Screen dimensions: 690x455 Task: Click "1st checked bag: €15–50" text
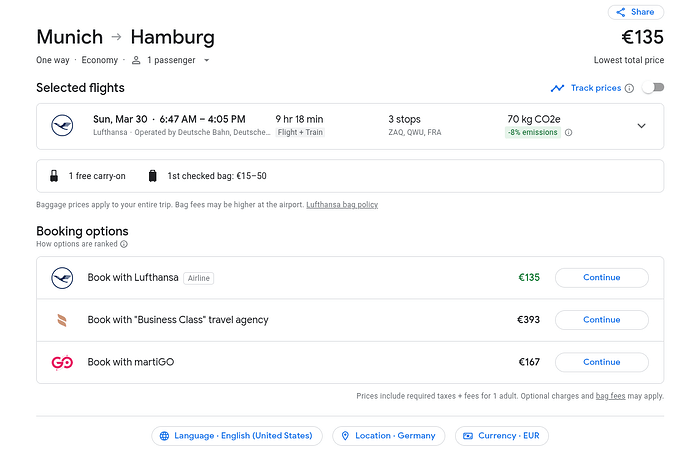pyautogui.click(x=217, y=176)
